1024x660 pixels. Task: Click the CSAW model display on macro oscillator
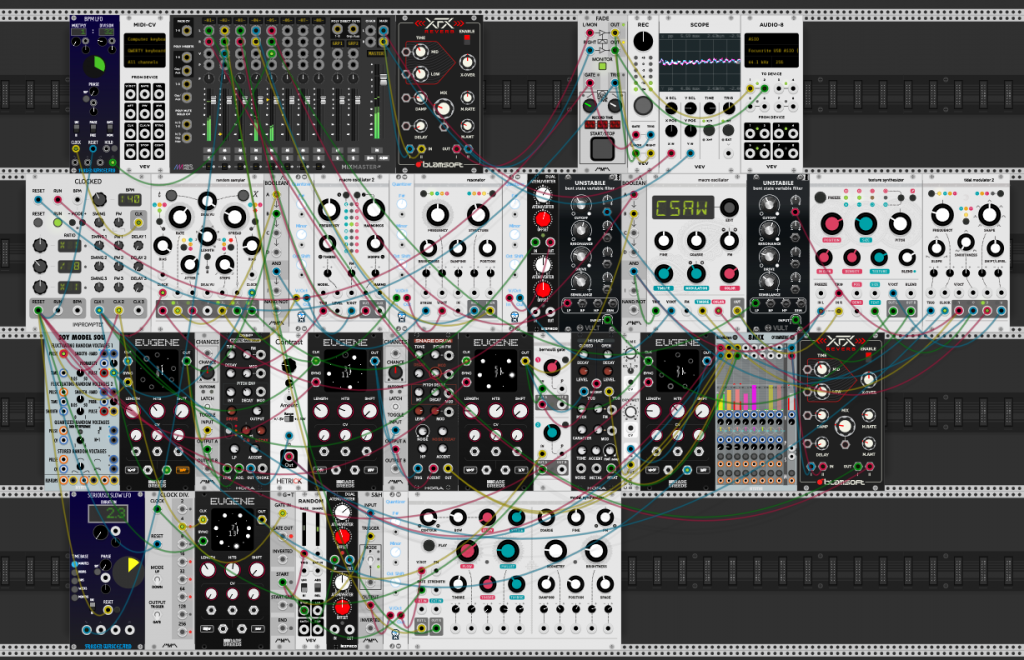[682, 208]
